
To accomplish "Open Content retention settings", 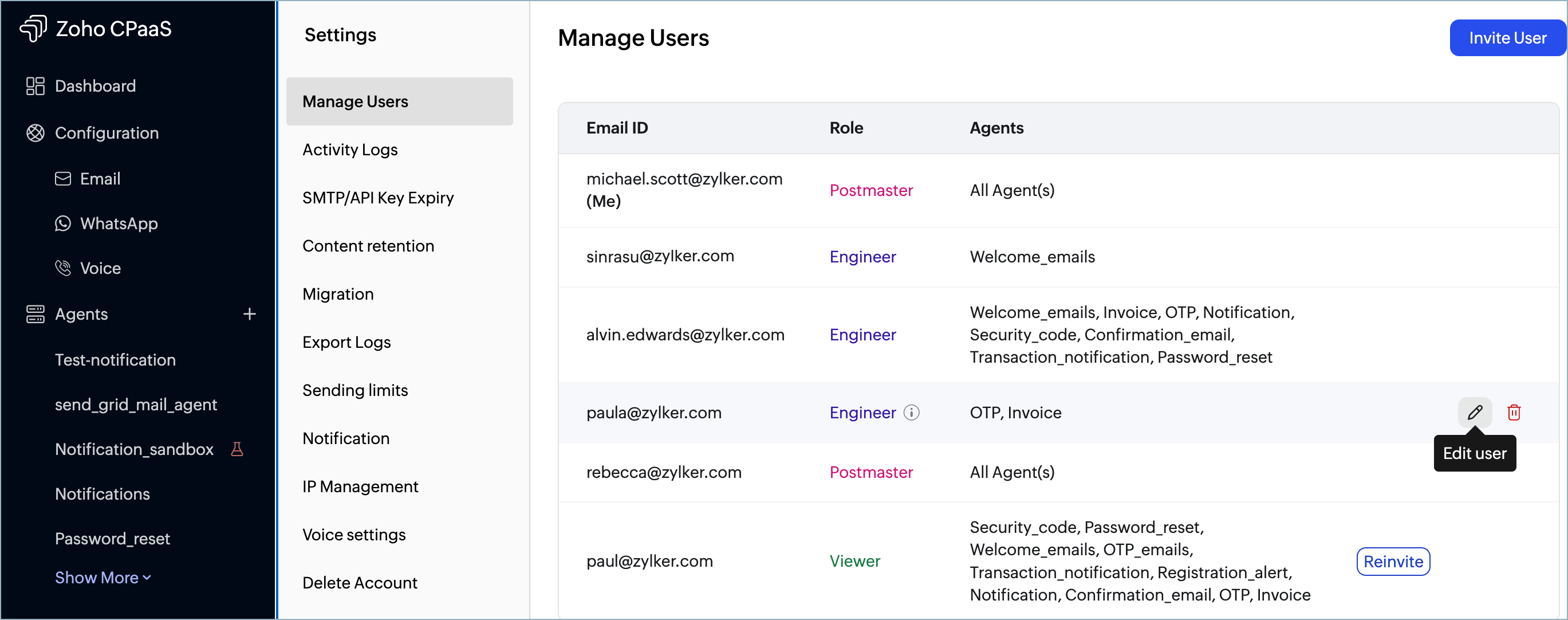I will point(368,245).
